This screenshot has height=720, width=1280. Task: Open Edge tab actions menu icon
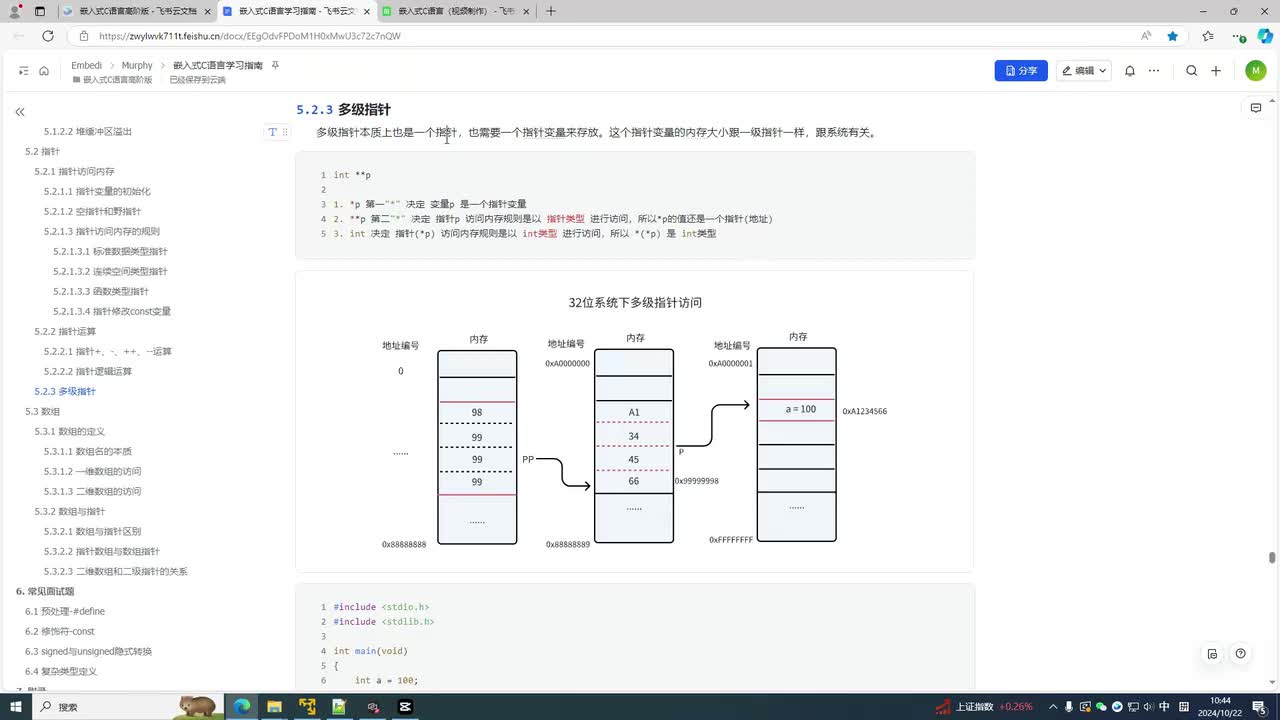(x=40, y=11)
